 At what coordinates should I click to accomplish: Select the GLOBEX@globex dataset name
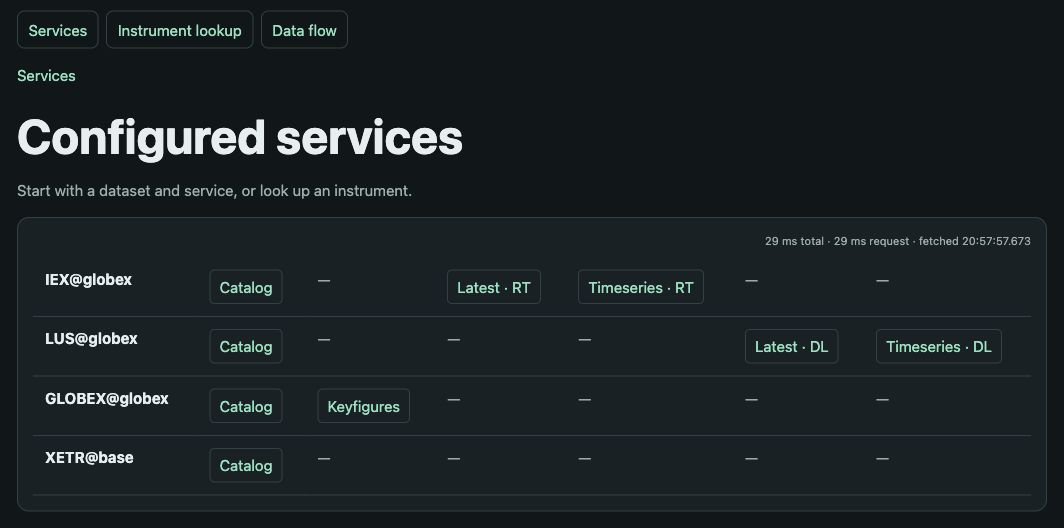coord(107,398)
